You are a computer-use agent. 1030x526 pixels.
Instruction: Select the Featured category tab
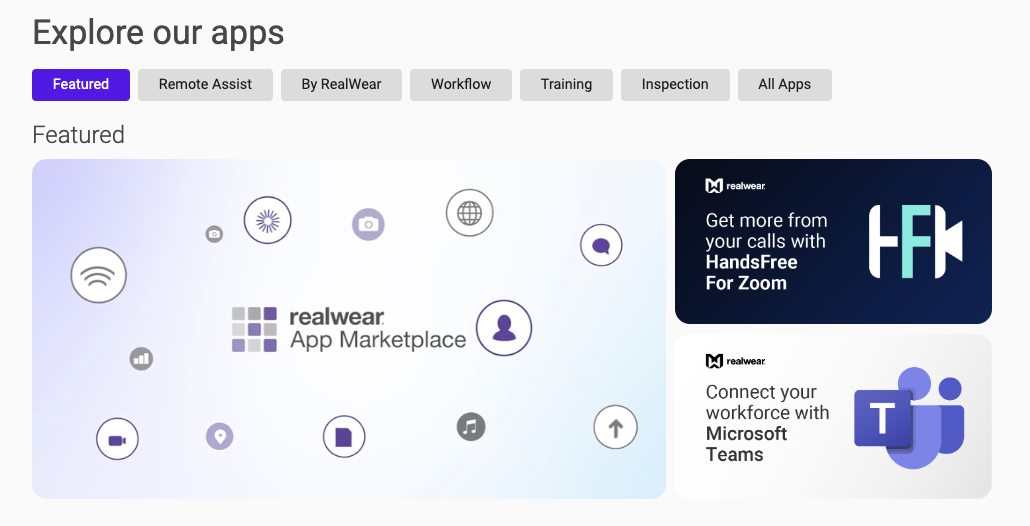pyautogui.click(x=81, y=85)
